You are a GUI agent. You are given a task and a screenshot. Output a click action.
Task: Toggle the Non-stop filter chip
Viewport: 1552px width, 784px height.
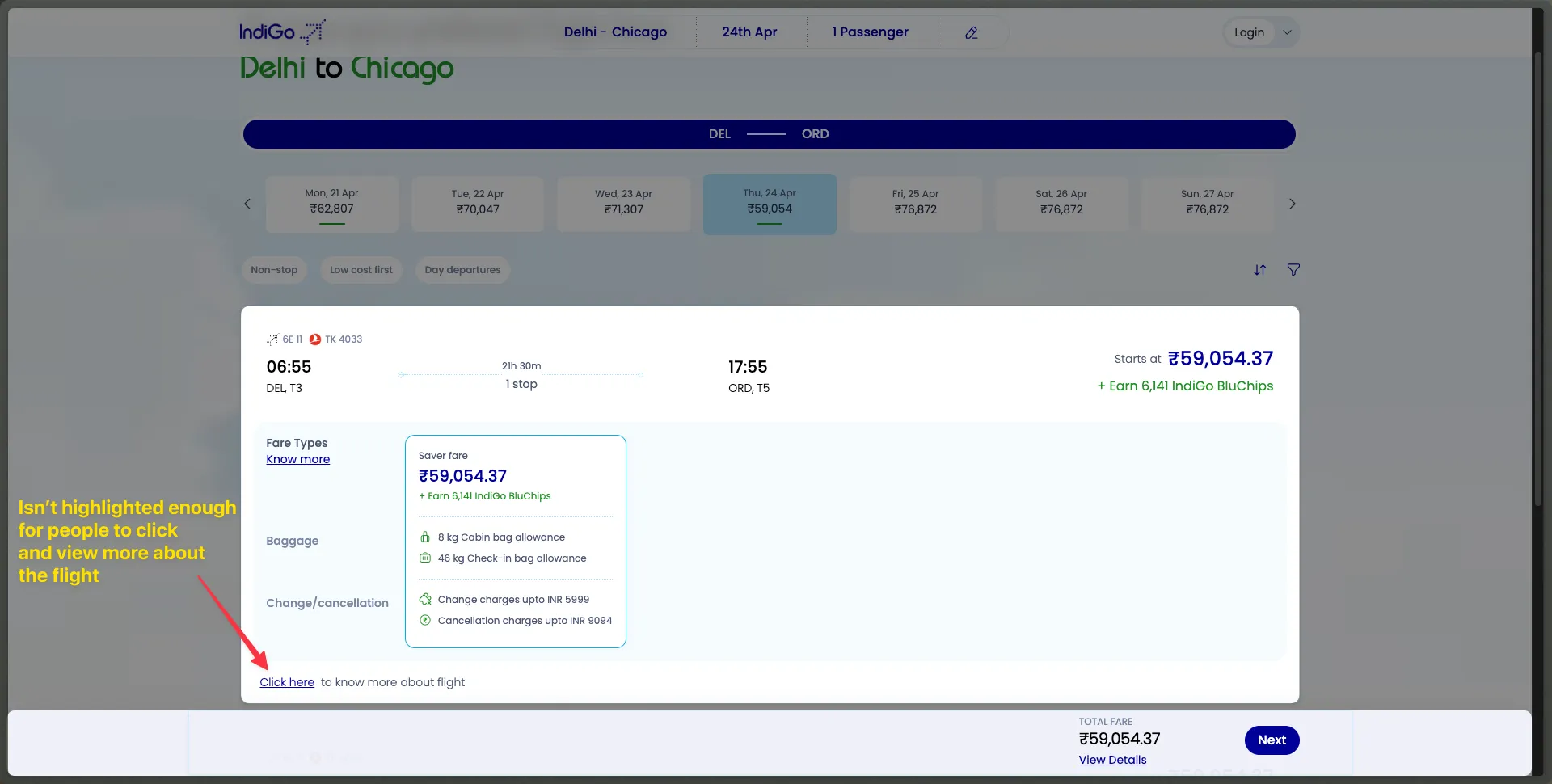[274, 270]
